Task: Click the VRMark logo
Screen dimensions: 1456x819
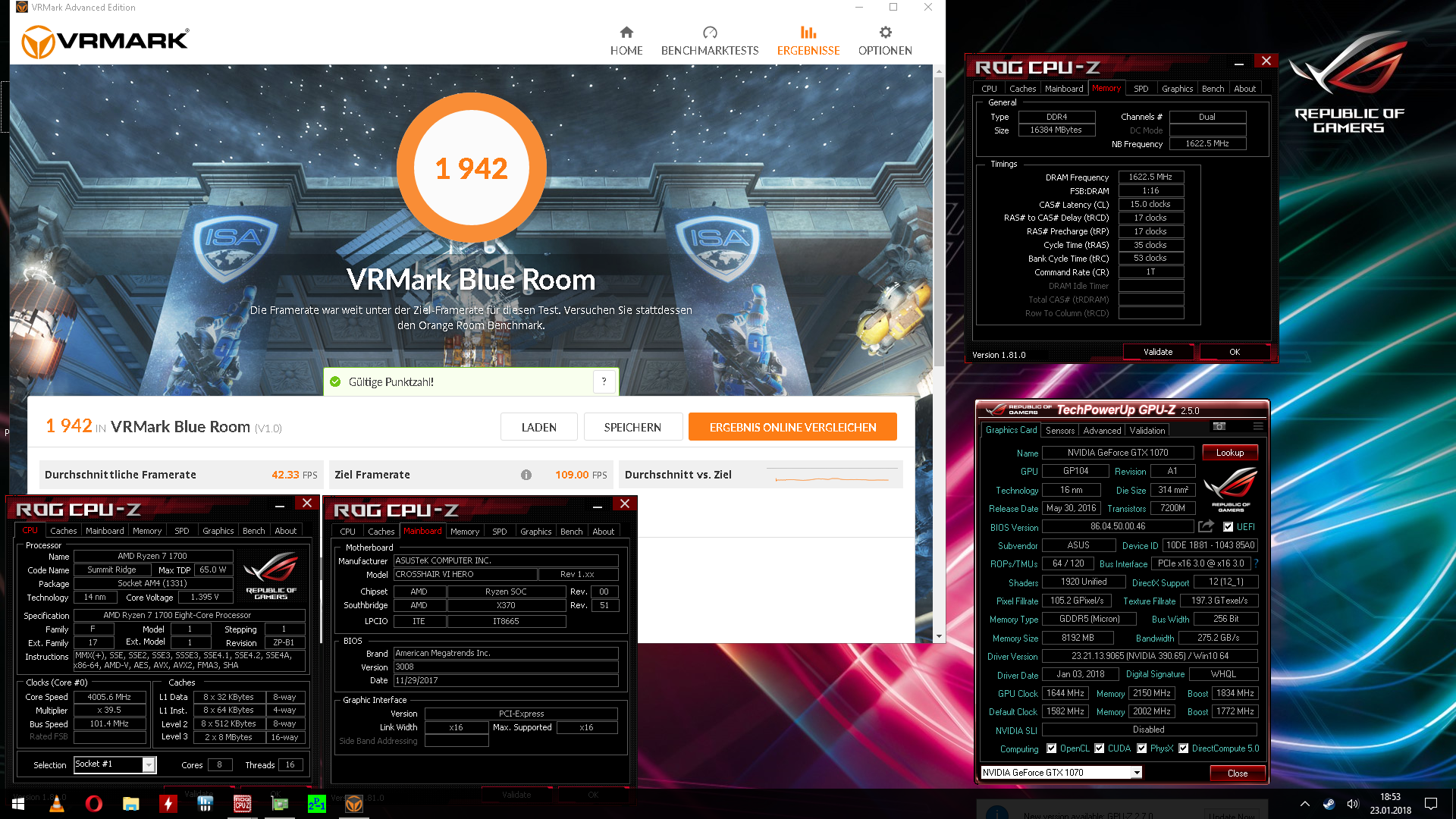Action: coord(105,41)
